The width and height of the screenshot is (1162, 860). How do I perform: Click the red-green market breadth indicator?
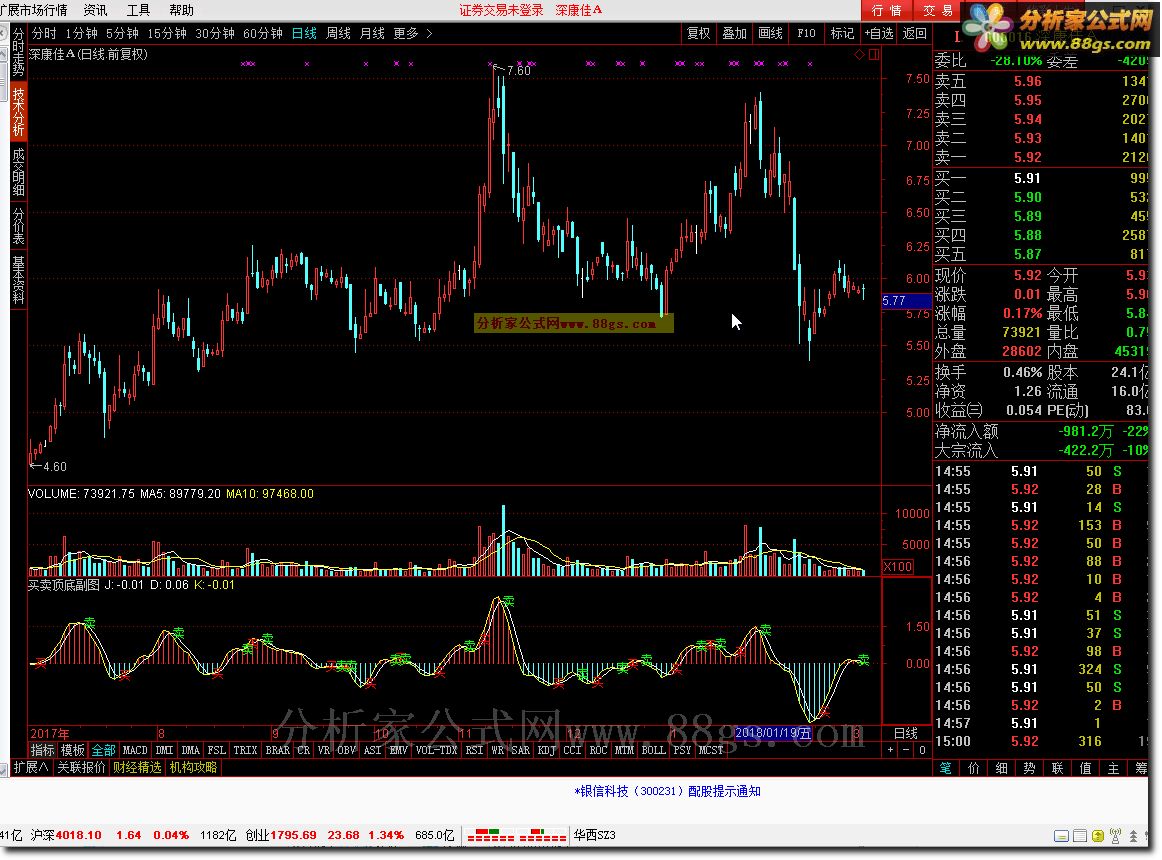(517, 836)
